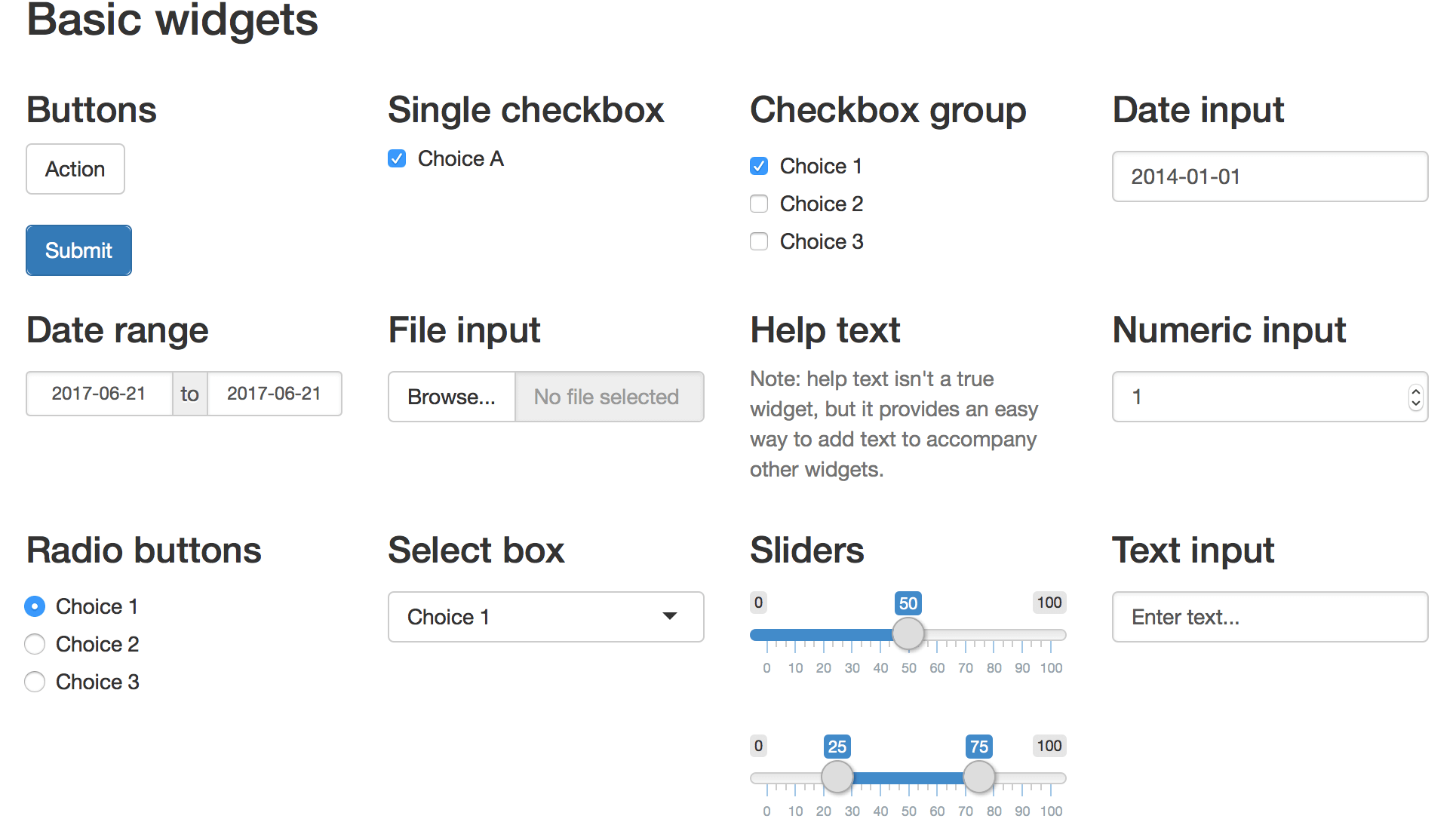The image size is (1456, 825).
Task: Select radio button Choice 2
Action: [x=35, y=644]
